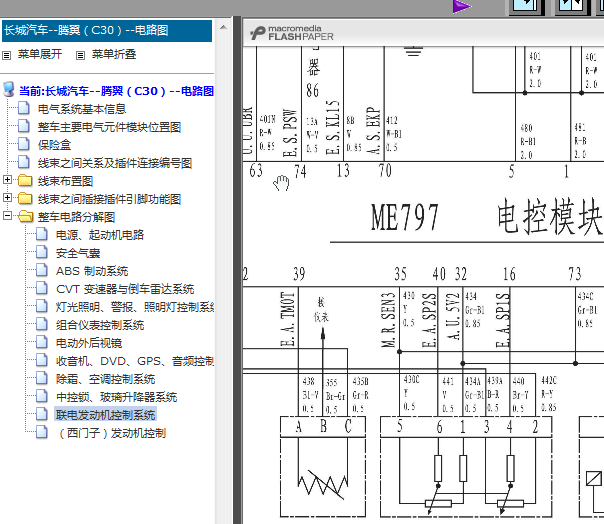This screenshot has height=524, width=604.
Task: Open ABS 制动系统 diagram
Action: [92, 271]
